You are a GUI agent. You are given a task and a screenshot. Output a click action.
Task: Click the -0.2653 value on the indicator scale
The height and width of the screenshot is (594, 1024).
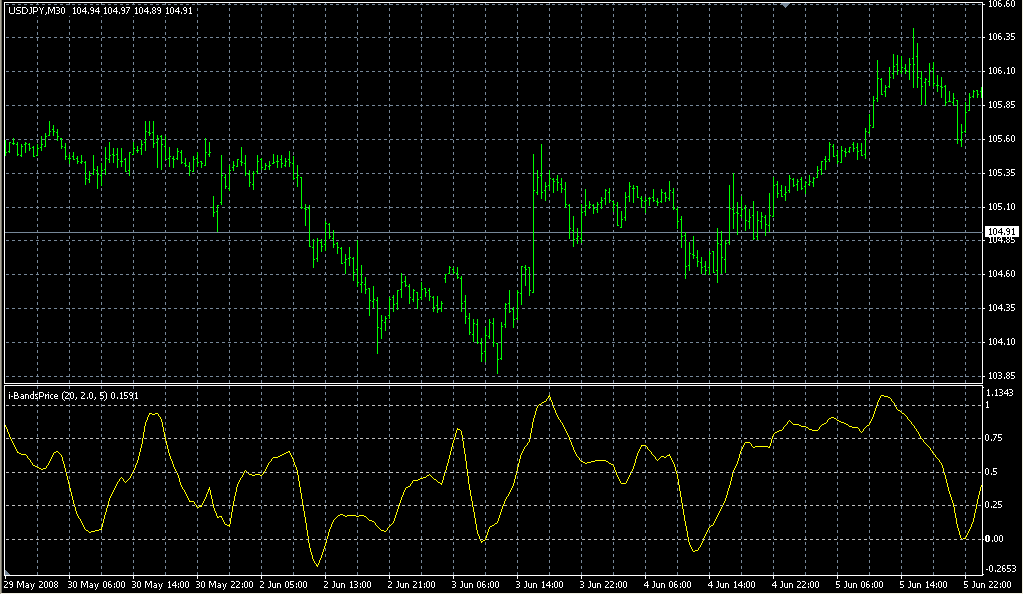pyautogui.click(x=998, y=567)
